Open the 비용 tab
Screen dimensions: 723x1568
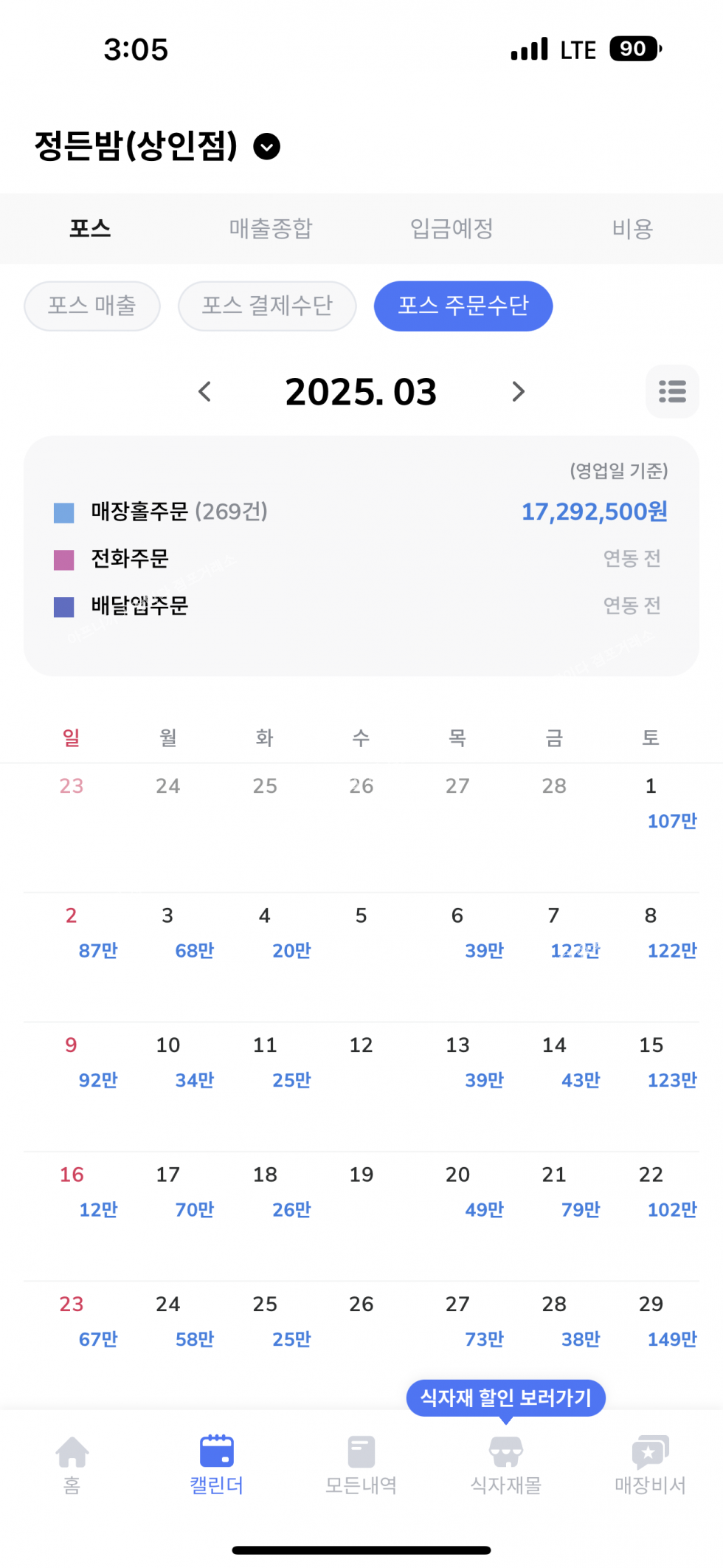click(632, 228)
